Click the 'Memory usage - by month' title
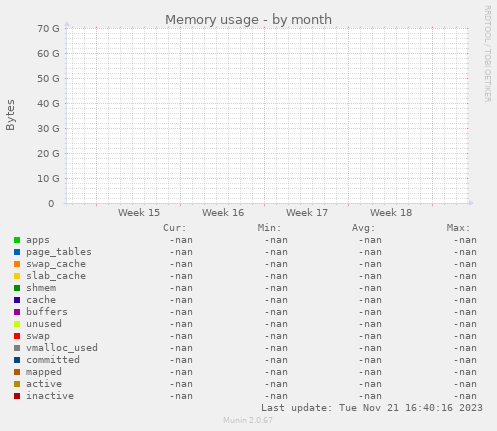Screen dimensions: 497x431 [x=248, y=20]
